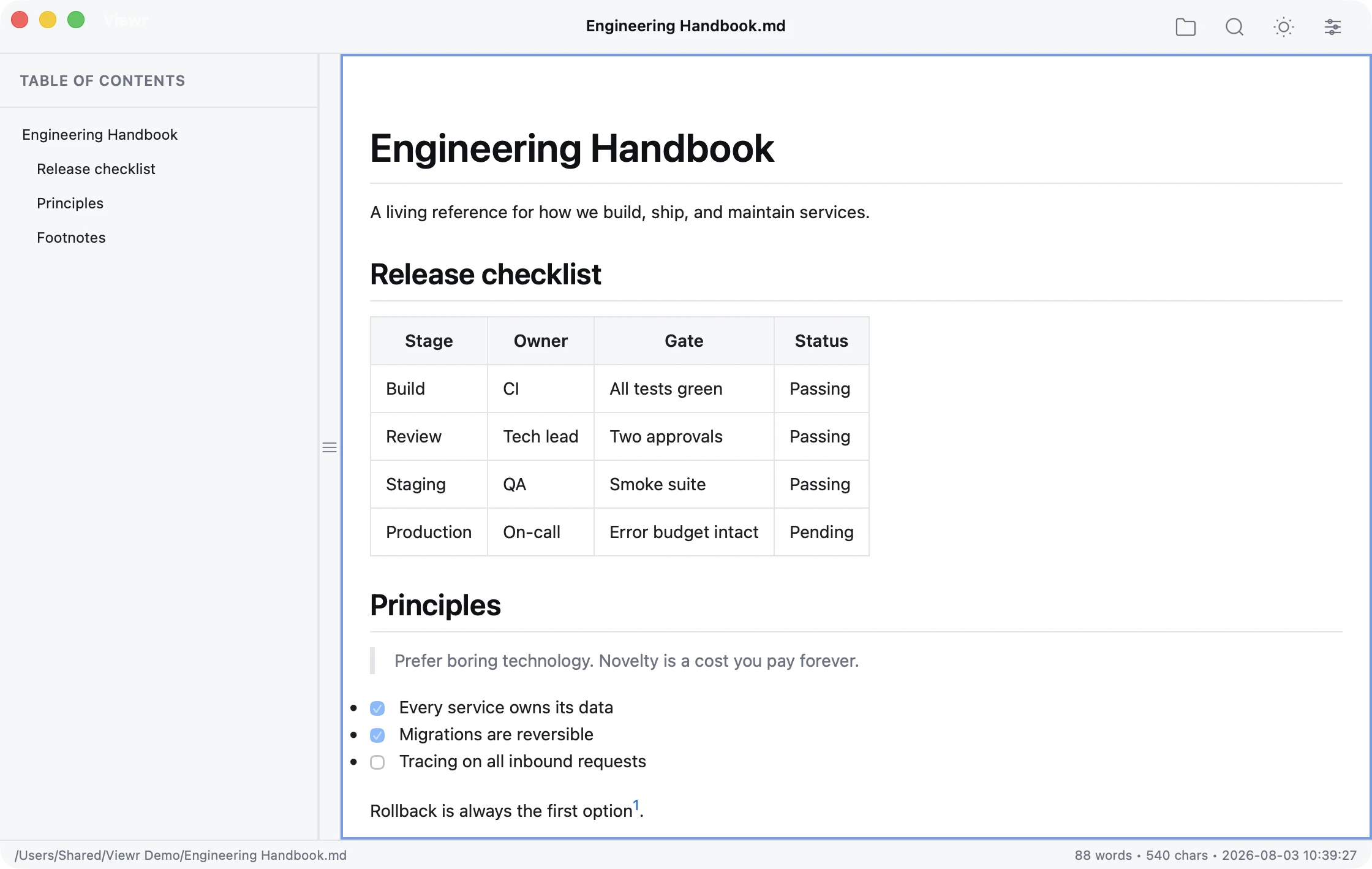Click 'Two approvals' gate cell
Image resolution: width=1372 pixels, height=869 pixels.
click(684, 436)
